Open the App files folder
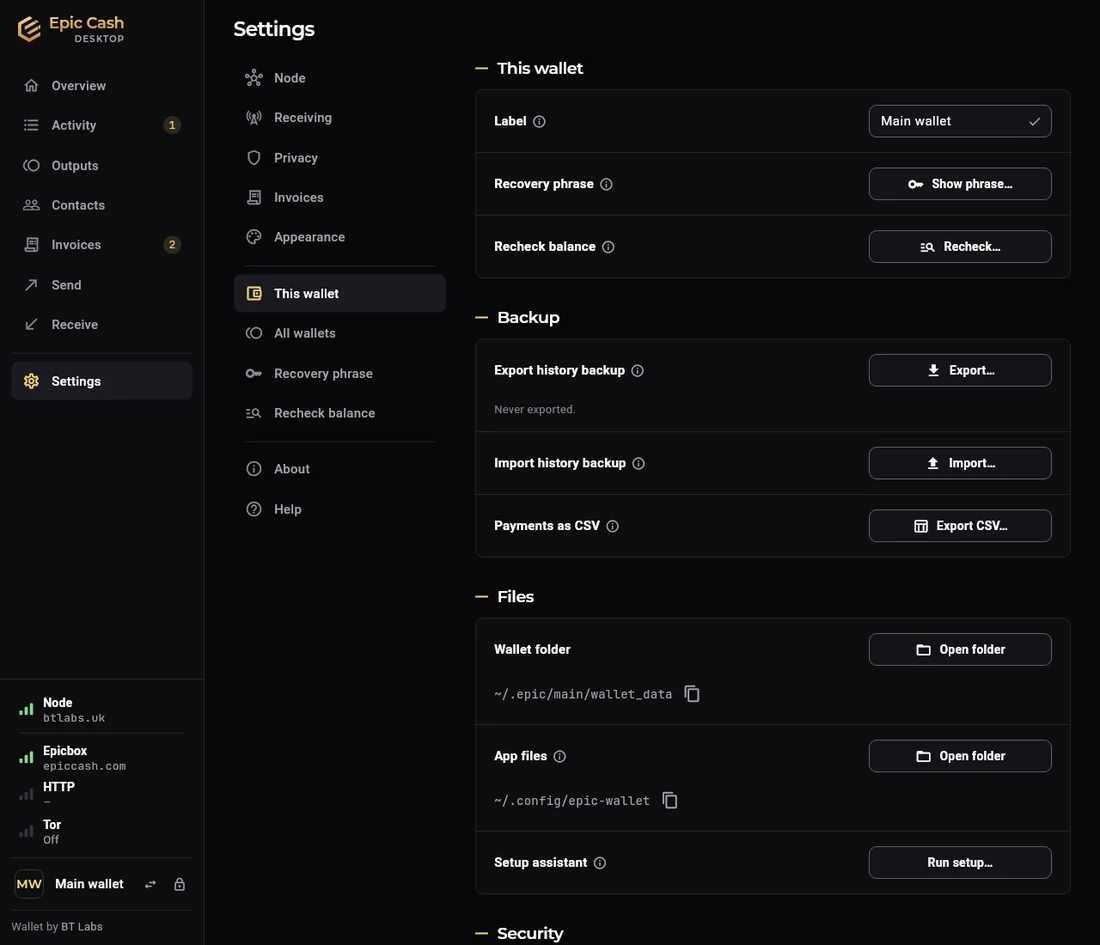The width and height of the screenshot is (1100, 945). click(960, 756)
